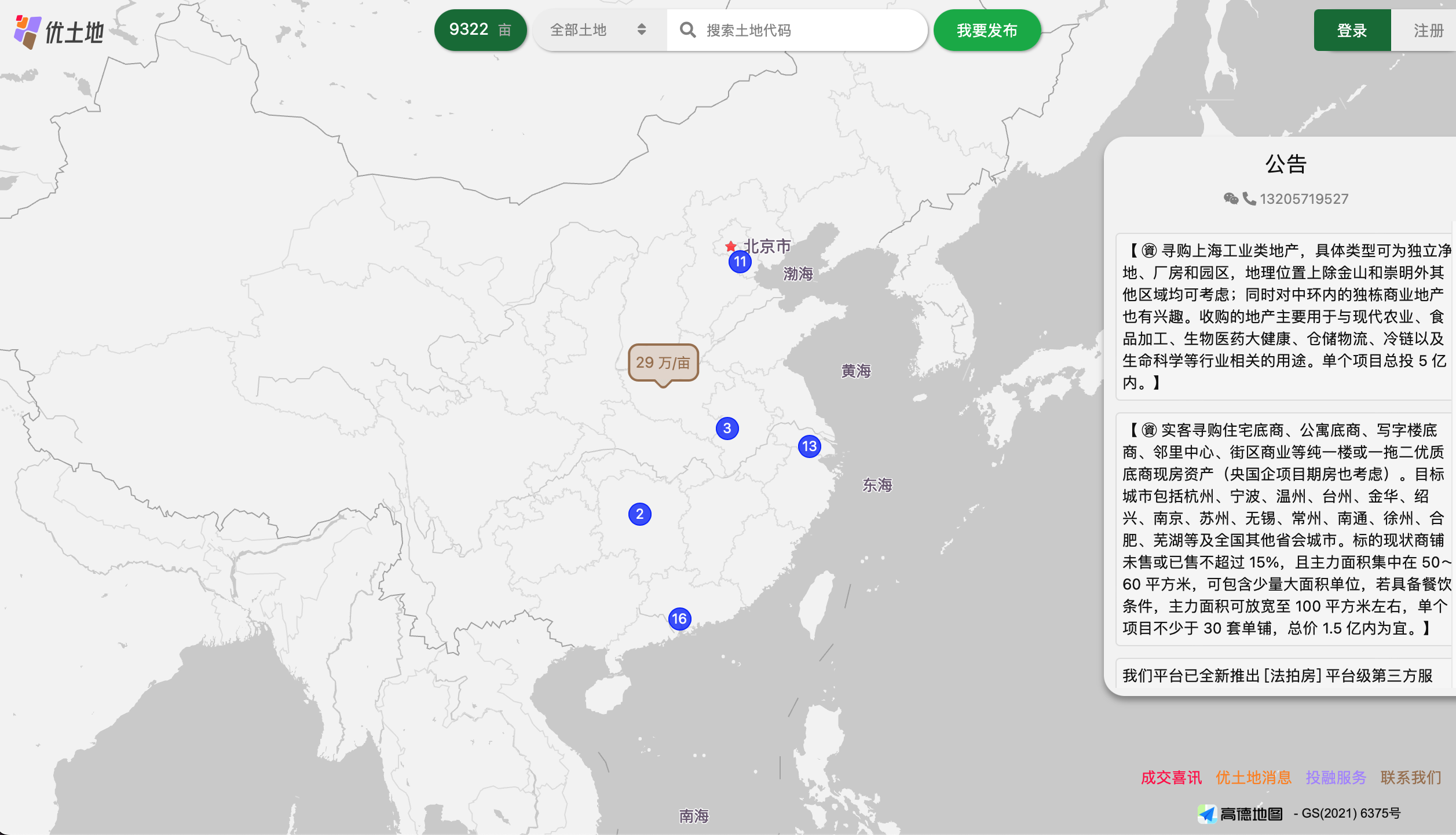Open map cluster marker 3
This screenshot has height=835, width=1456.
point(727,429)
